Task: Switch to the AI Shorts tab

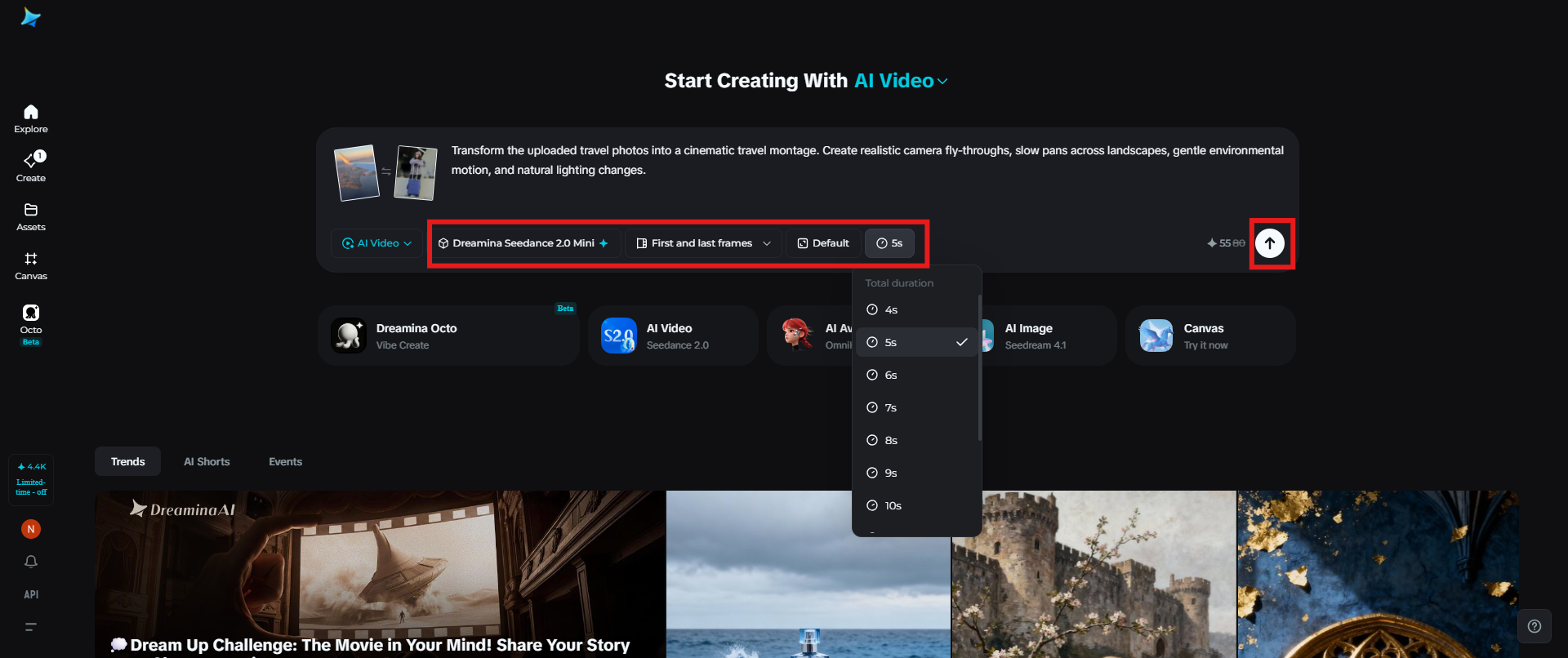Action: [207, 462]
